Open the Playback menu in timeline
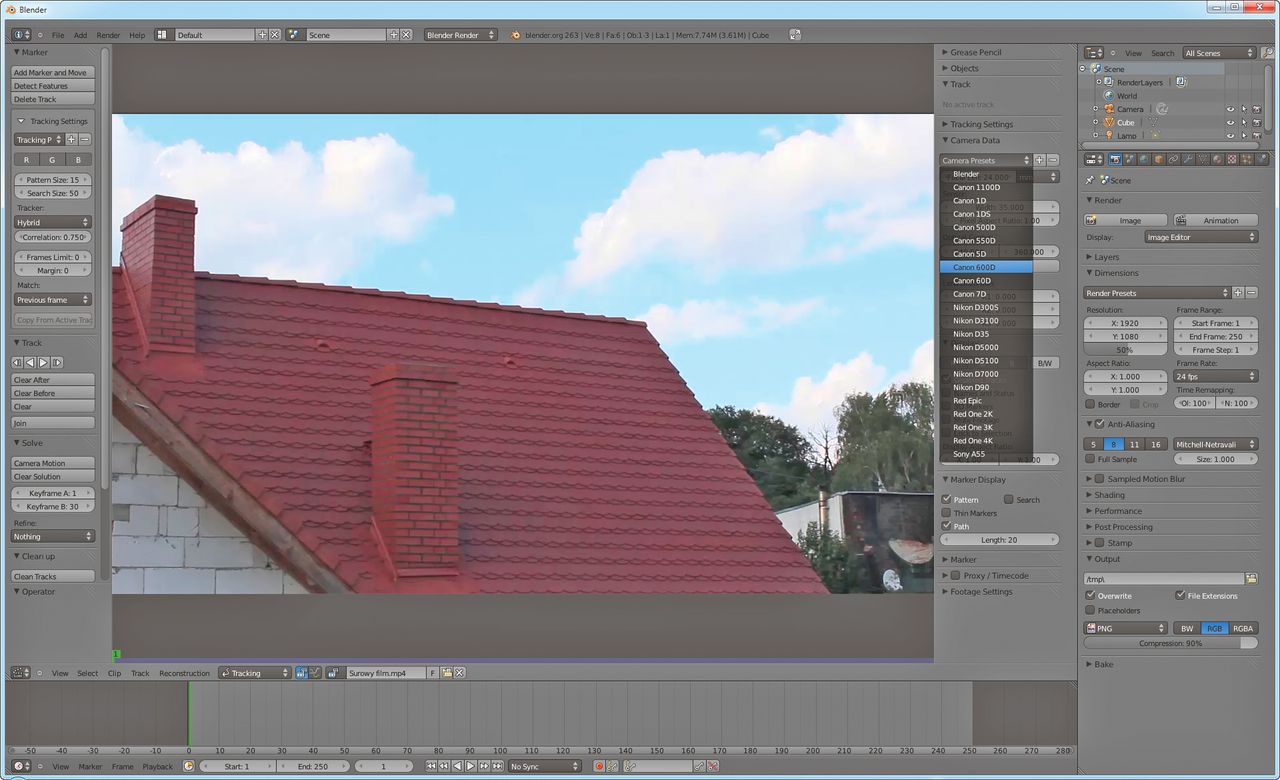 click(157, 766)
